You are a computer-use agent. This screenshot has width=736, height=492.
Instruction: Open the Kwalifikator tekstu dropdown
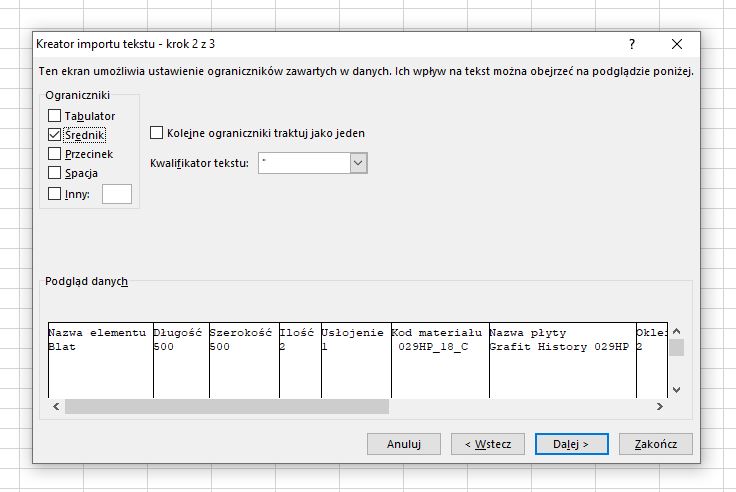[359, 162]
